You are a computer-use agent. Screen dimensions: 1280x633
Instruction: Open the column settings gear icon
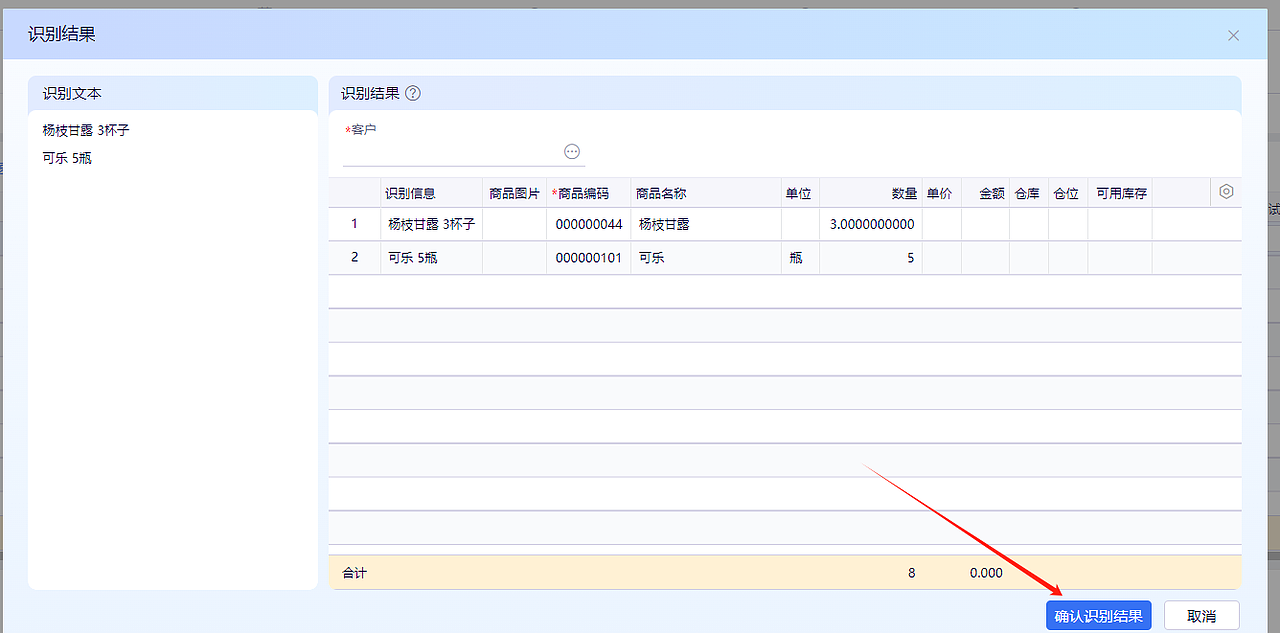tap(1226, 191)
